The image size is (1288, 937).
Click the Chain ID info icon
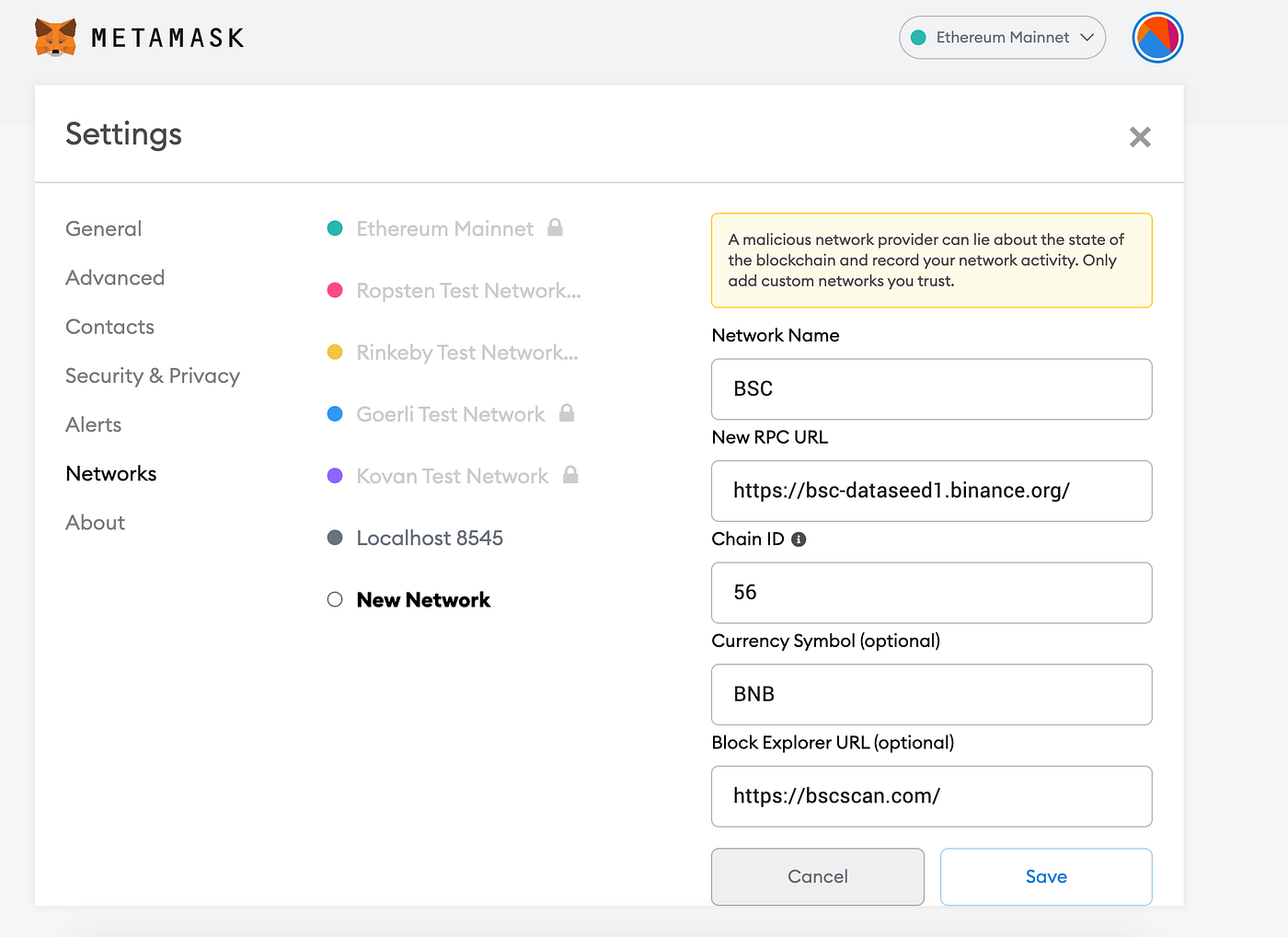[799, 539]
